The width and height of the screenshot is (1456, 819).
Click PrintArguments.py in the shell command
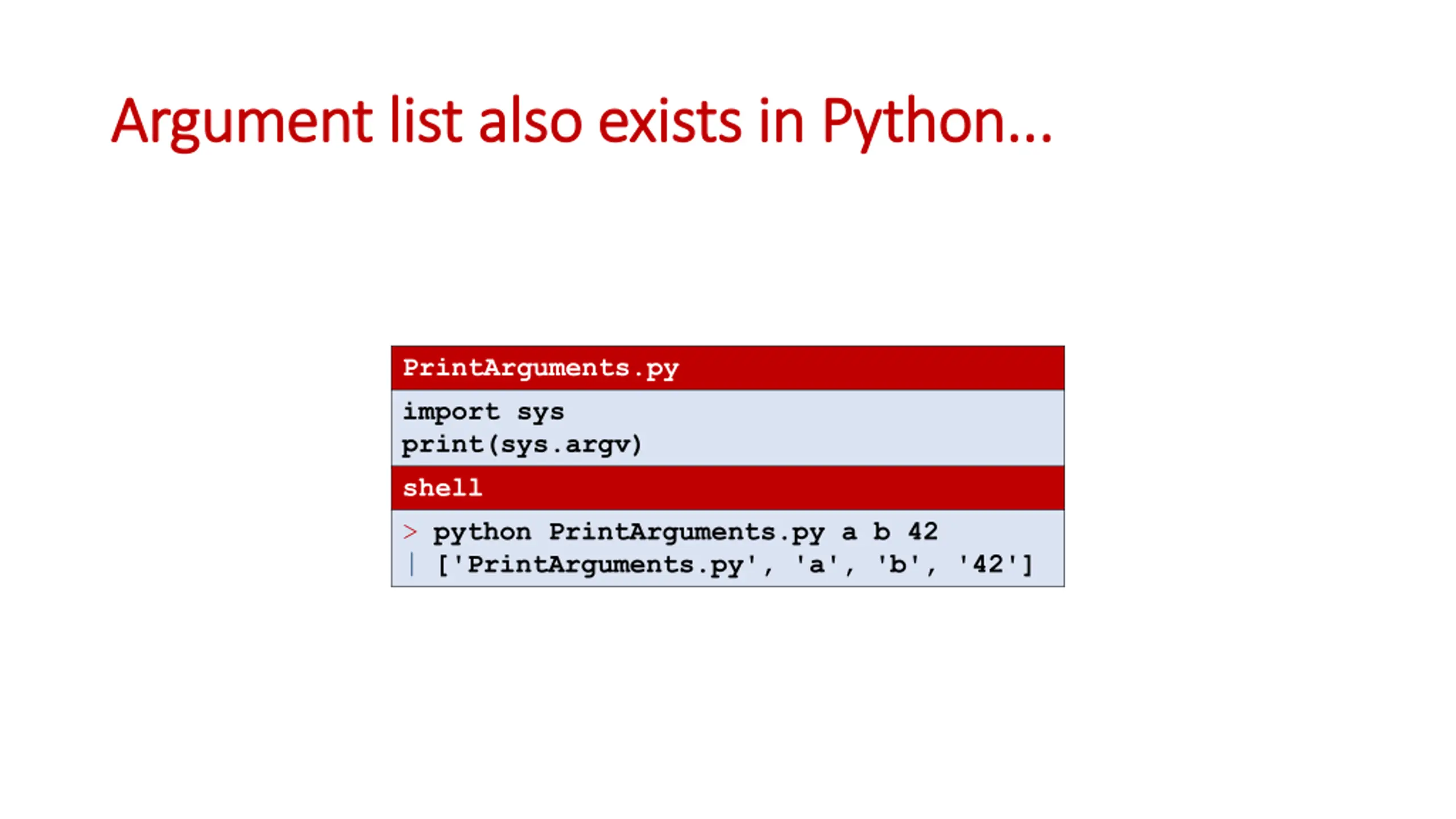point(686,532)
